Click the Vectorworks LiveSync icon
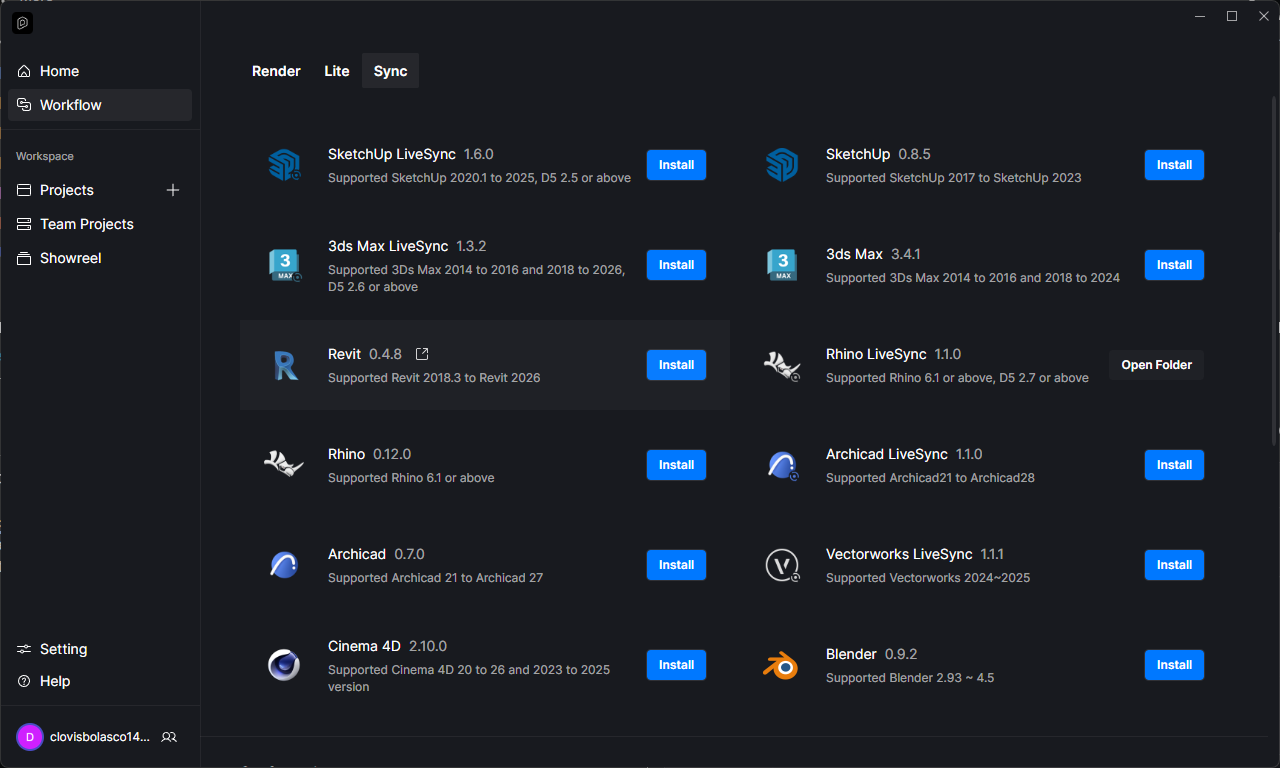 (782, 565)
